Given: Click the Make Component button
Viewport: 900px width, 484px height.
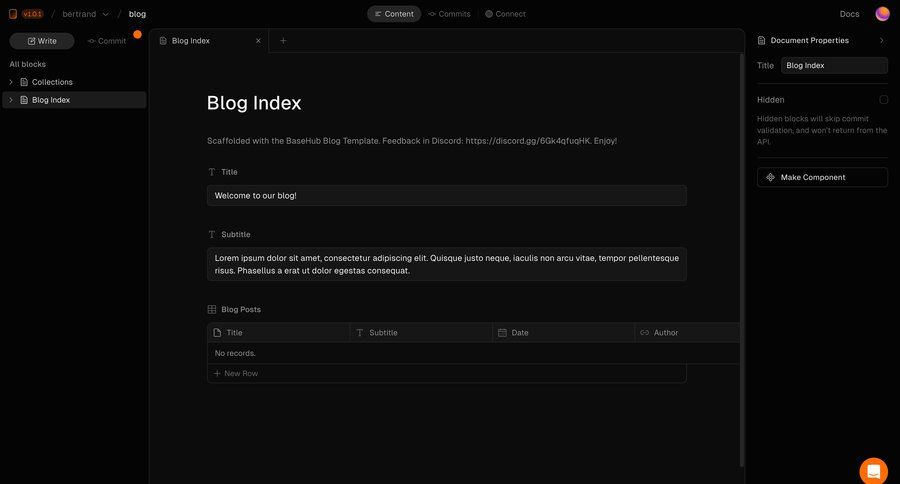Looking at the screenshot, I should click(822, 177).
